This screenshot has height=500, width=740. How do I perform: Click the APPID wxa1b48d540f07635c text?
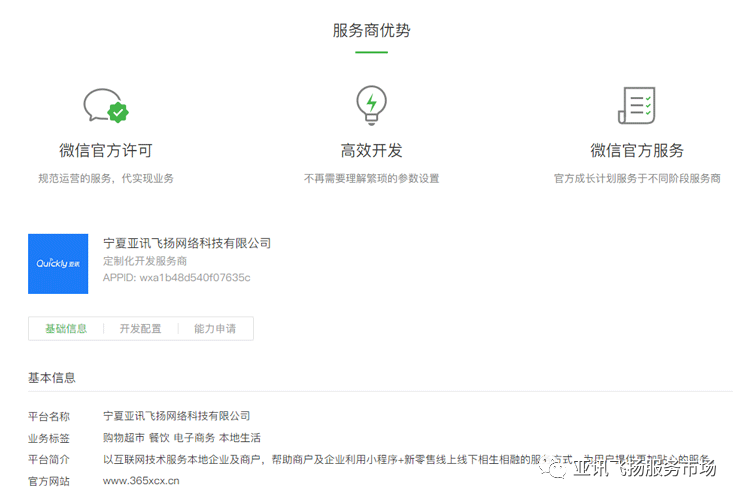click(177, 278)
